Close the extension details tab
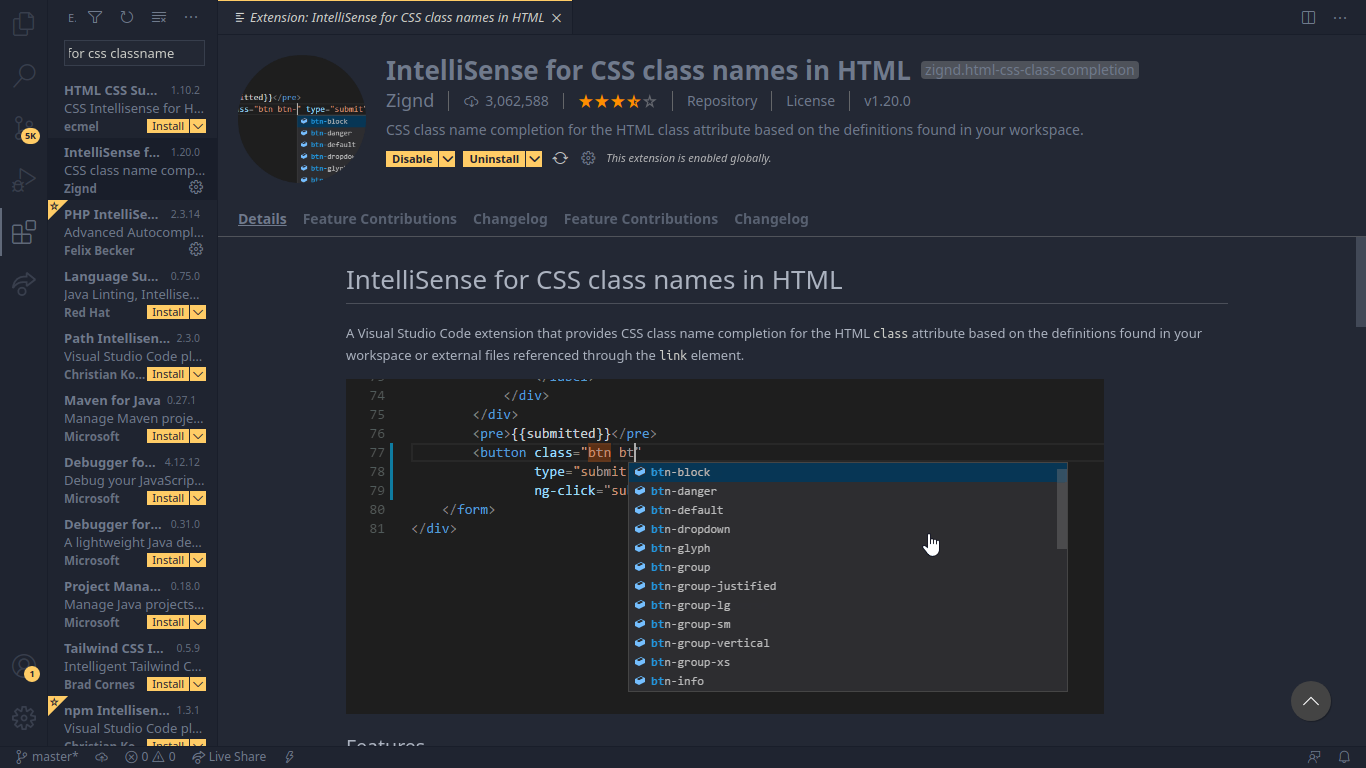 (556, 18)
